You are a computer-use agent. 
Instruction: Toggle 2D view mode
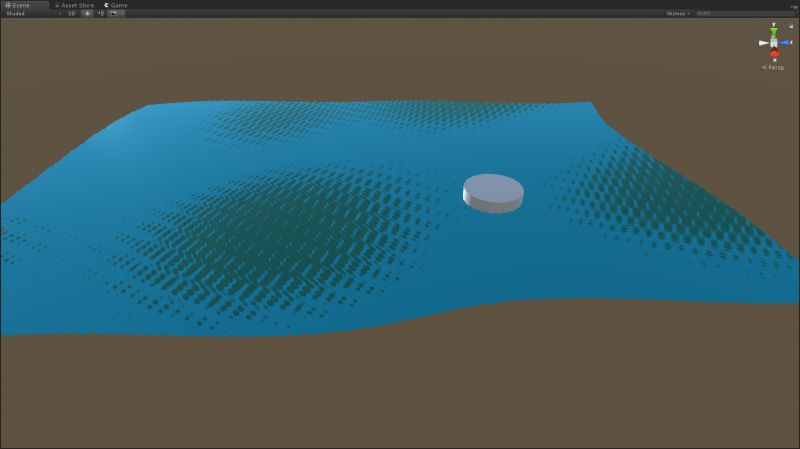click(x=71, y=14)
